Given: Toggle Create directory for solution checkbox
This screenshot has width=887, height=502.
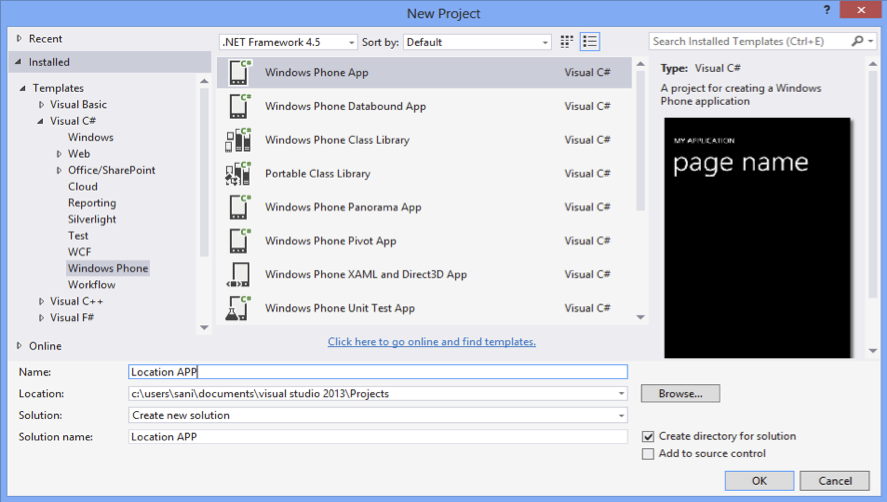Looking at the screenshot, I should point(648,436).
